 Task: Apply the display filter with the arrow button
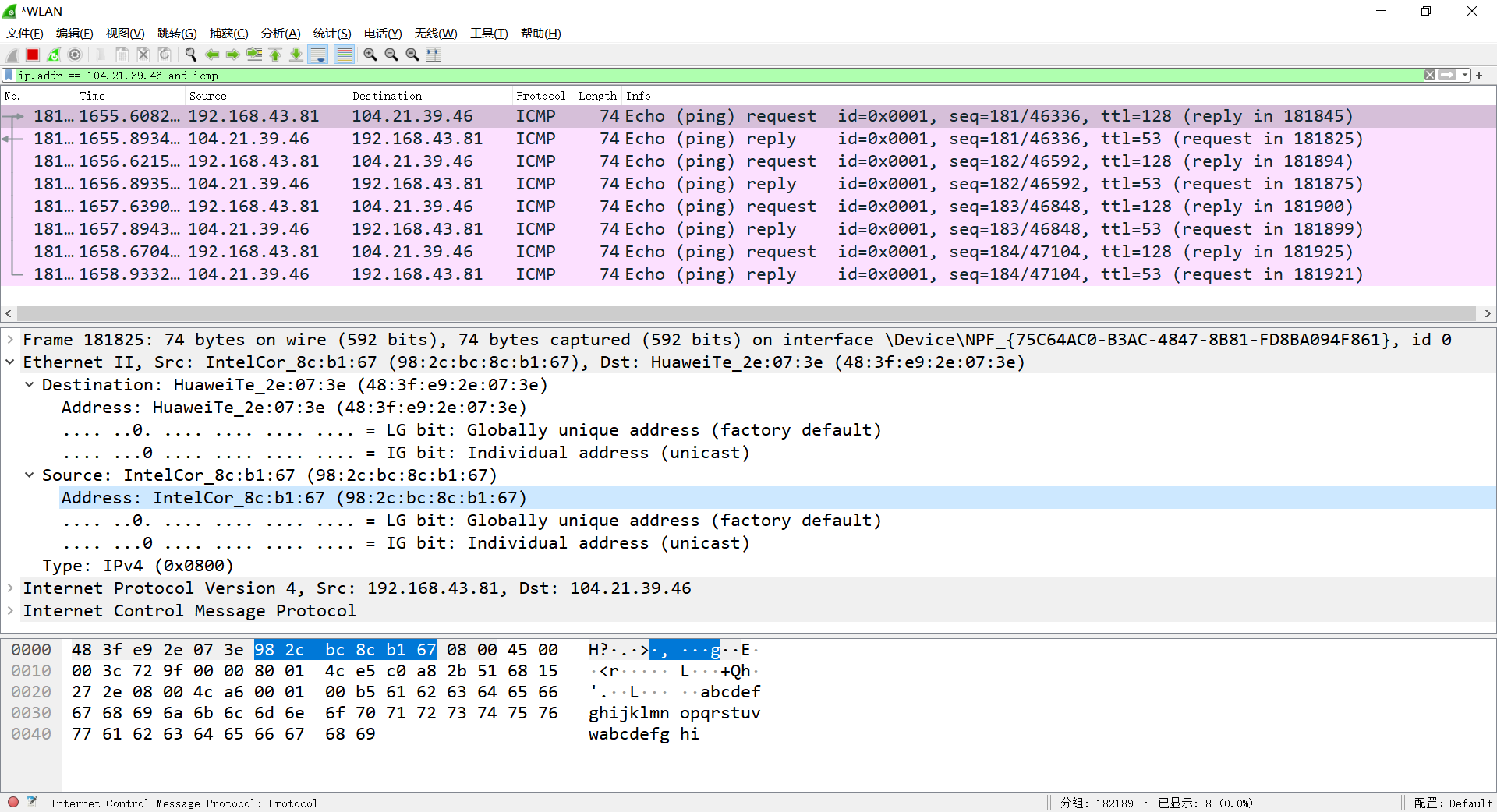coord(1447,76)
